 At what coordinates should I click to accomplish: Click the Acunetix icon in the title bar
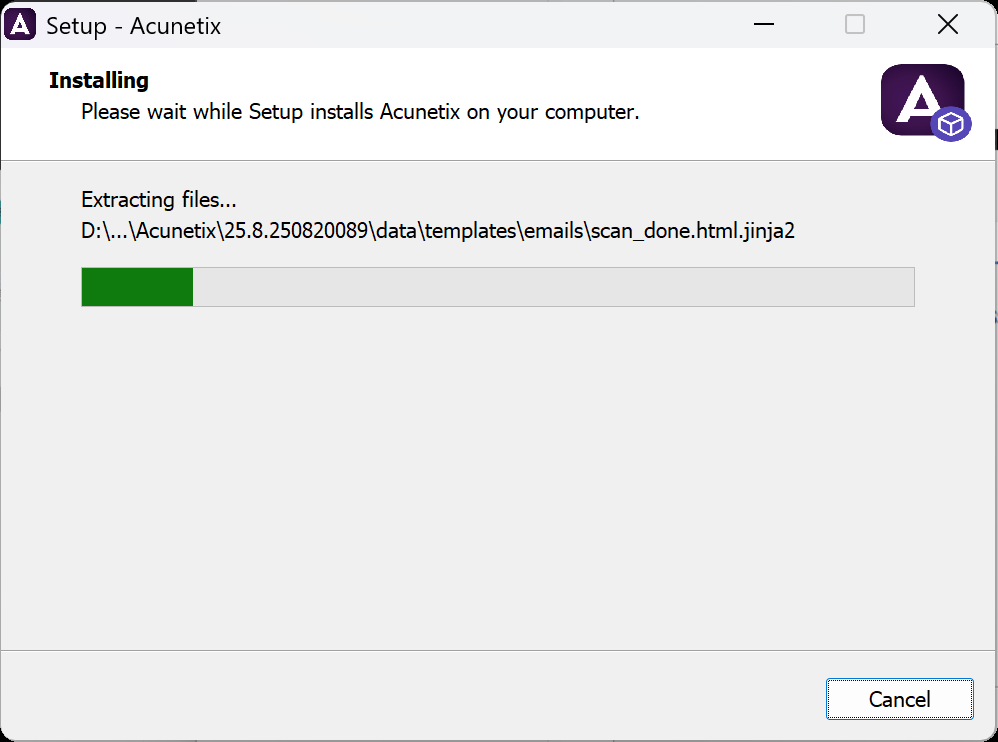coord(21,23)
